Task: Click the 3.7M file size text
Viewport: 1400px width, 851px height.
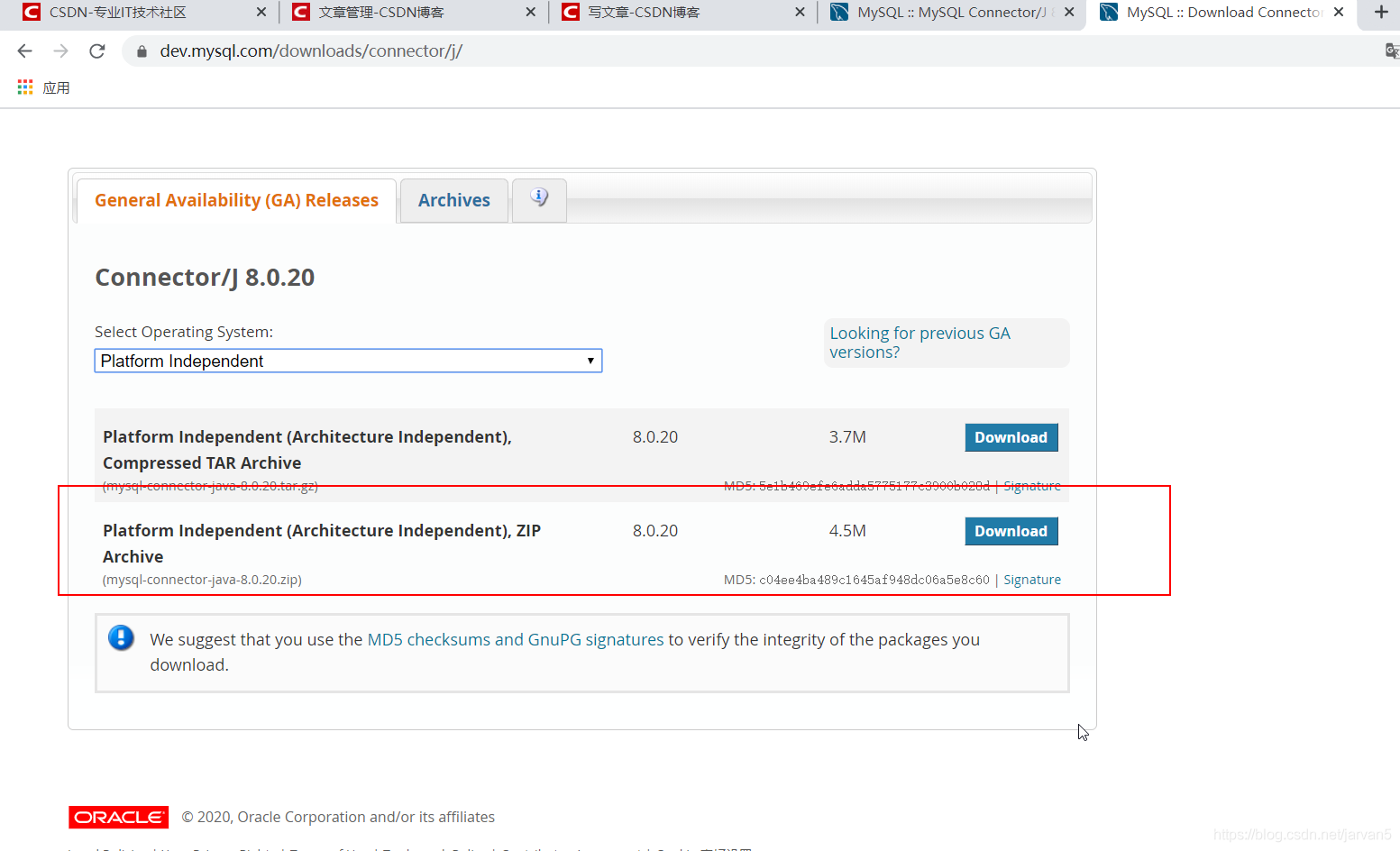Action: 847,437
